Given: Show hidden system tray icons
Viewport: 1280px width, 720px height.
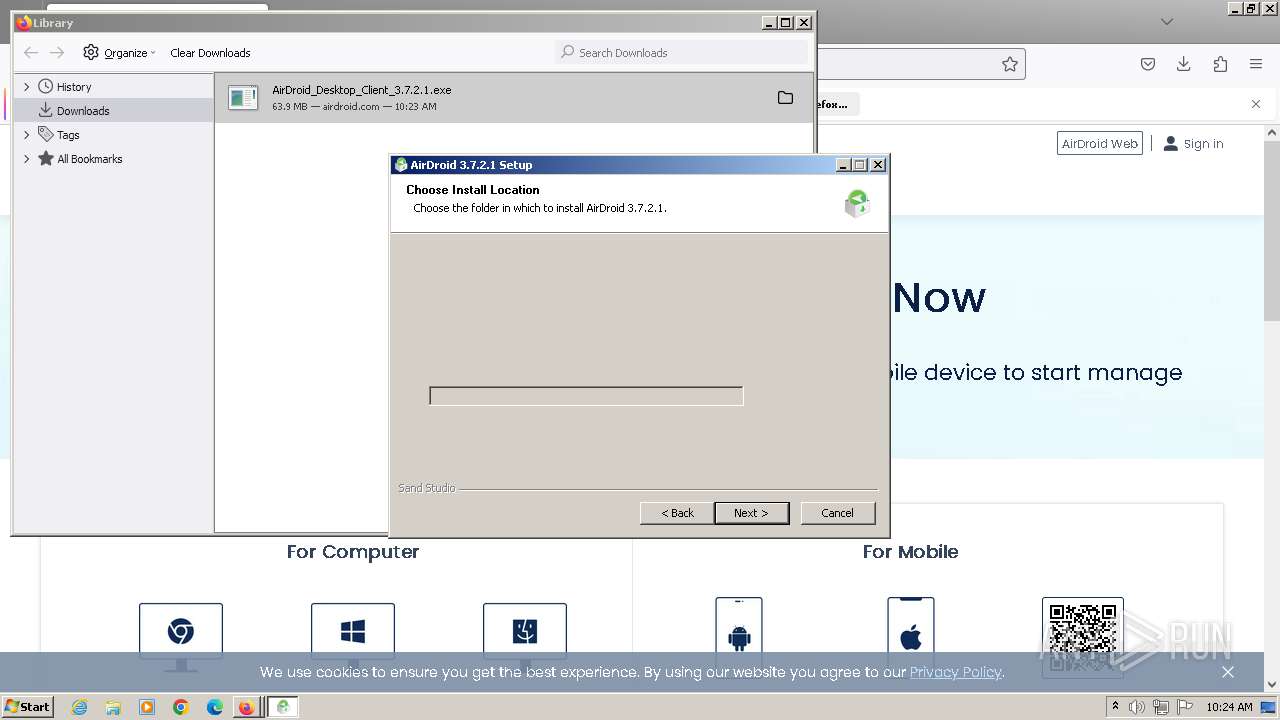Looking at the screenshot, I should coord(1115,707).
